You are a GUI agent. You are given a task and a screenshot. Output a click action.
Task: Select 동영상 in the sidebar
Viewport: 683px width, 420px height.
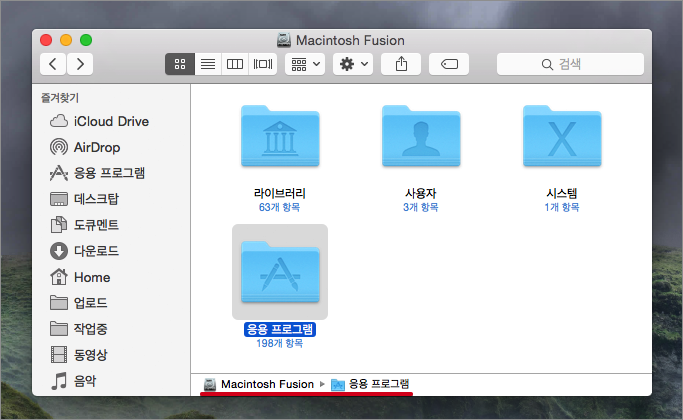point(79,355)
